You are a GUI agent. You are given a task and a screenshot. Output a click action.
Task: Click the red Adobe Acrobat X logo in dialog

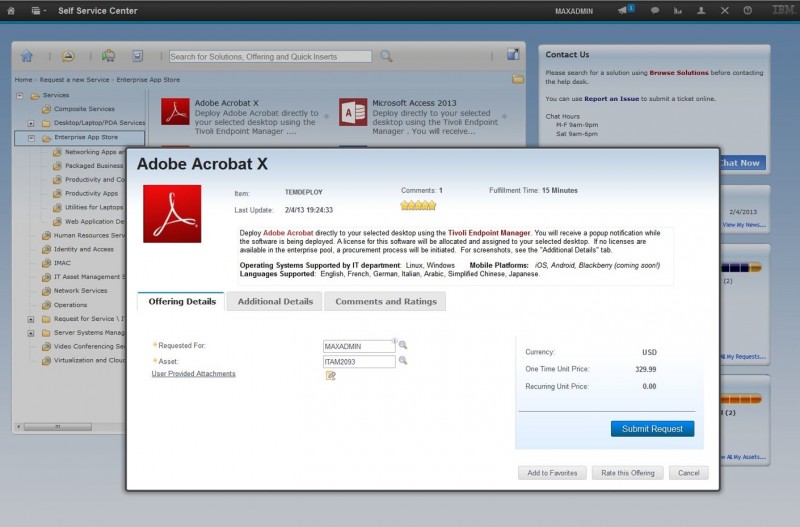[172, 213]
